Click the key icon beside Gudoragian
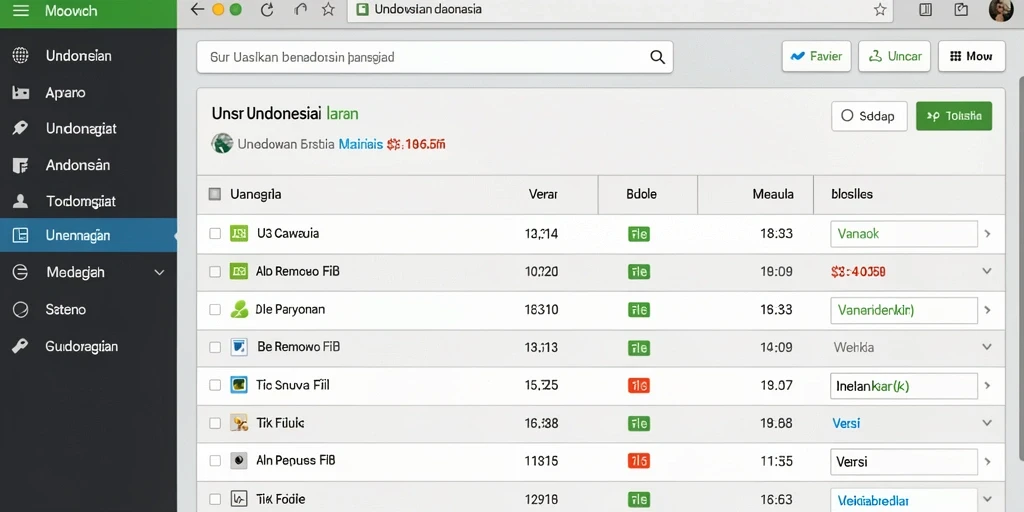Screen dimensions: 1024x512 point(20,346)
